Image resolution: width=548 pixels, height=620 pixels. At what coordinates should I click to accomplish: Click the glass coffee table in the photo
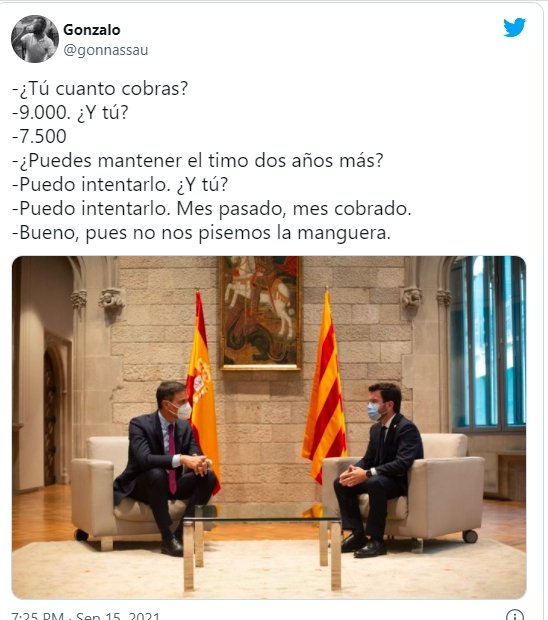pyautogui.click(x=262, y=546)
